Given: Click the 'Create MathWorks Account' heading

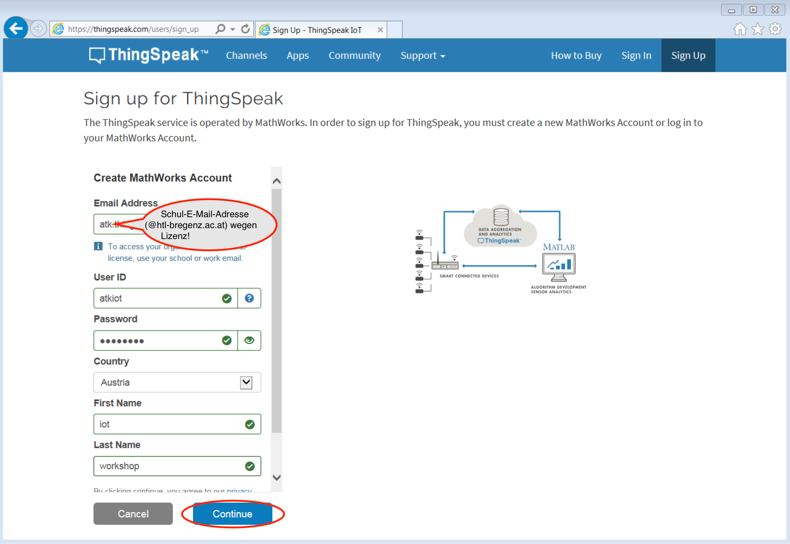Looking at the screenshot, I should point(163,178).
